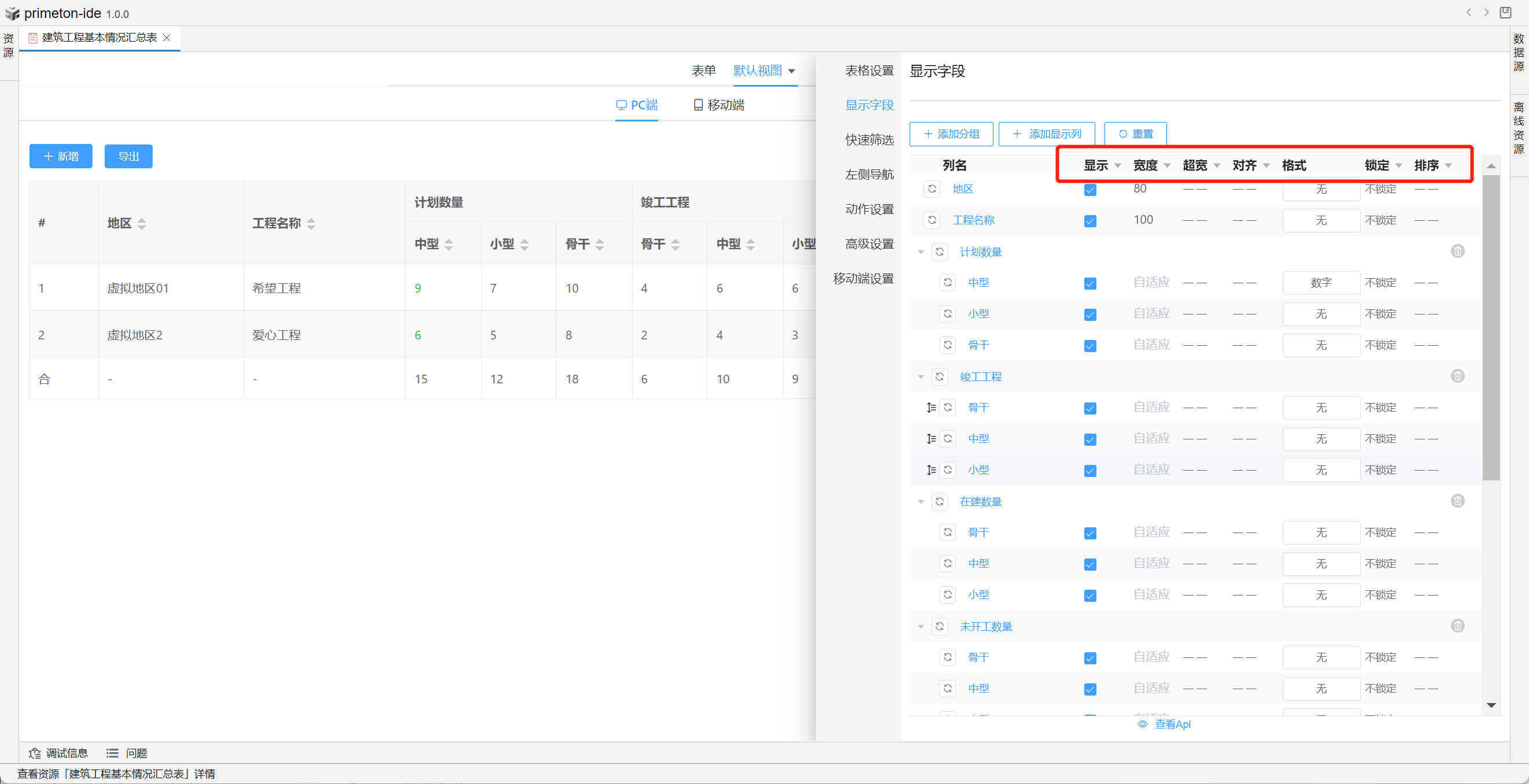Image resolution: width=1529 pixels, height=784 pixels.
Task: Click trash icon on 未开工数量 group
Action: click(x=1457, y=626)
